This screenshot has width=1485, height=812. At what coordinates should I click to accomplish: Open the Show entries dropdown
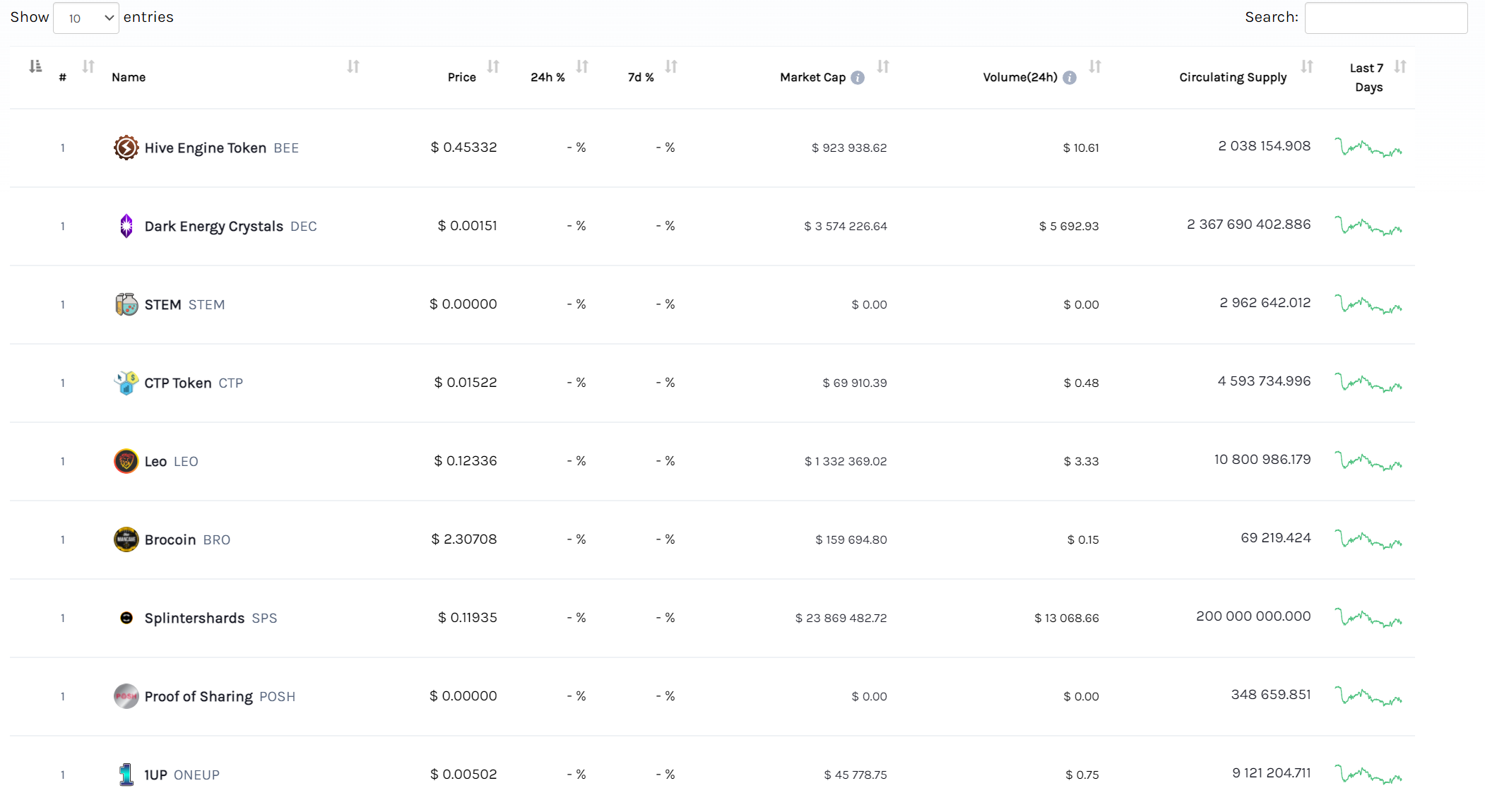click(x=85, y=18)
